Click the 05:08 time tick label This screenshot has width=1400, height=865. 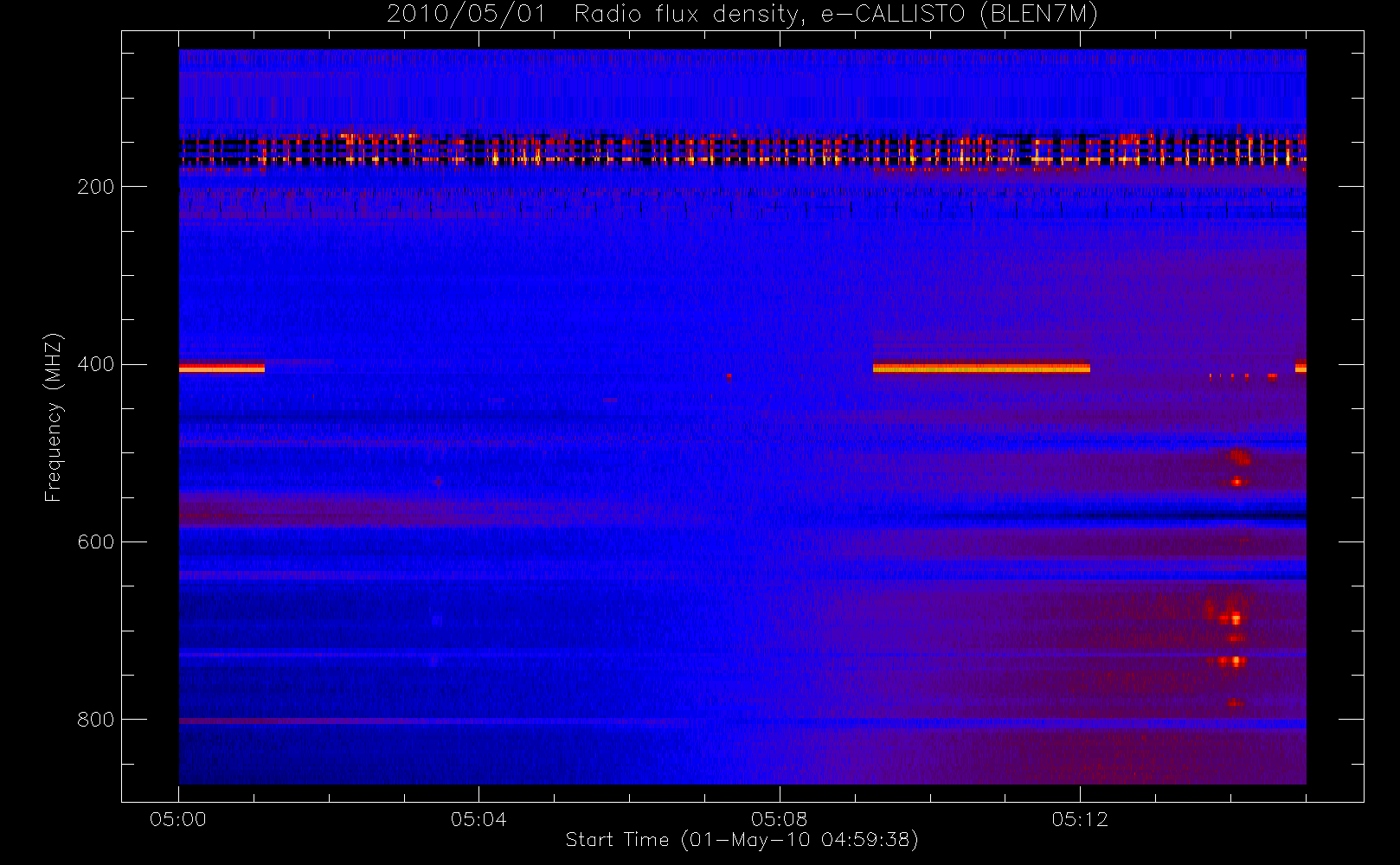coord(779,819)
